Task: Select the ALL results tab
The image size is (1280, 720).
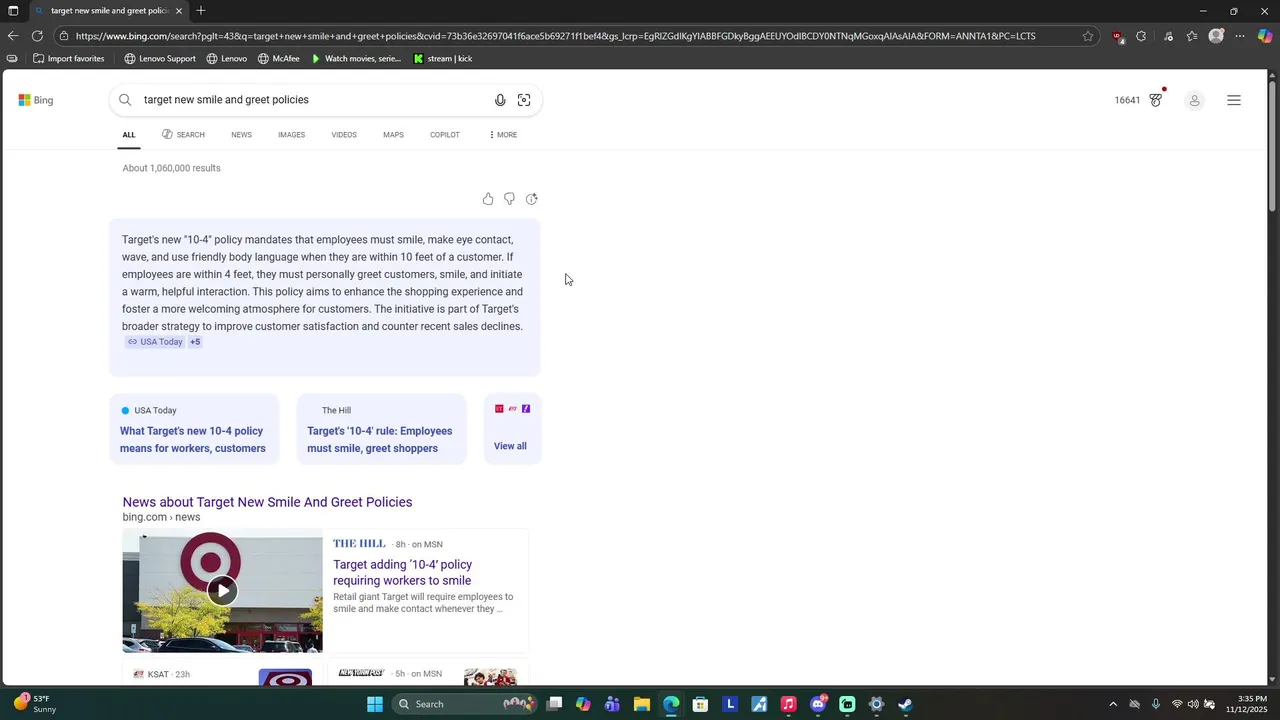Action: pos(129,135)
